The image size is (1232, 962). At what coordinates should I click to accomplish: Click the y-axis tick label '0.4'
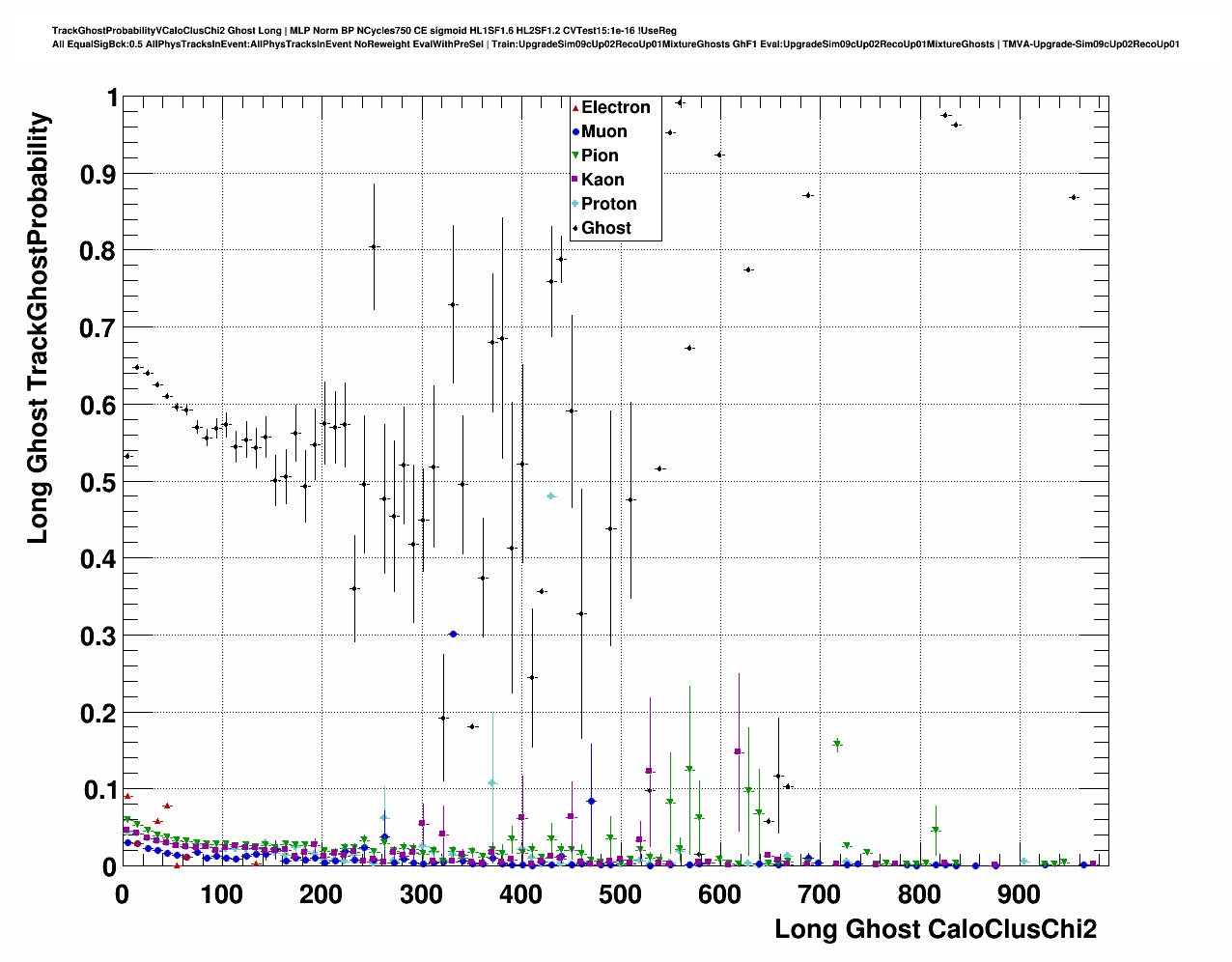(98, 559)
